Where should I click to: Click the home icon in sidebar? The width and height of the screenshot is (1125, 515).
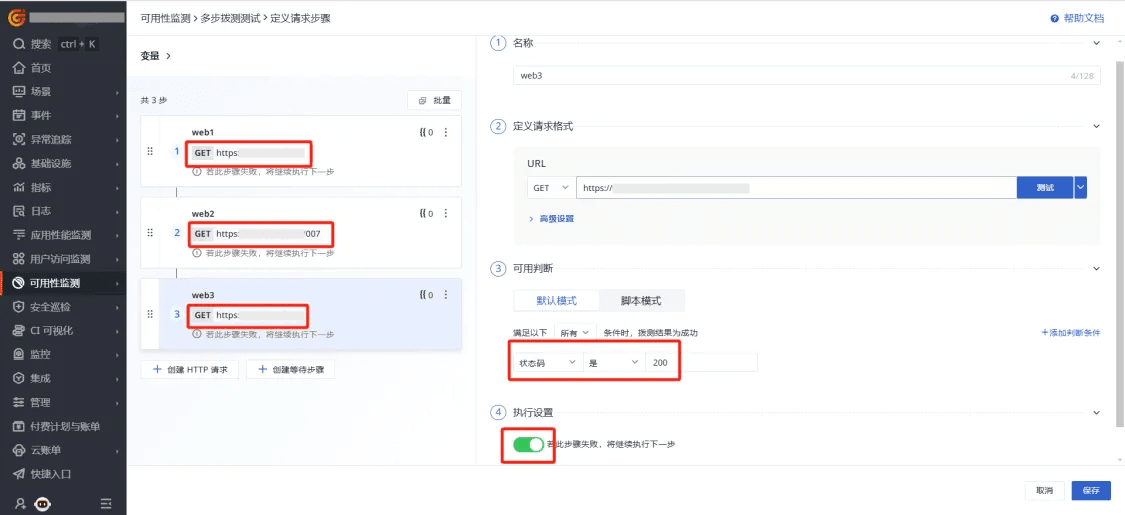pos(18,68)
